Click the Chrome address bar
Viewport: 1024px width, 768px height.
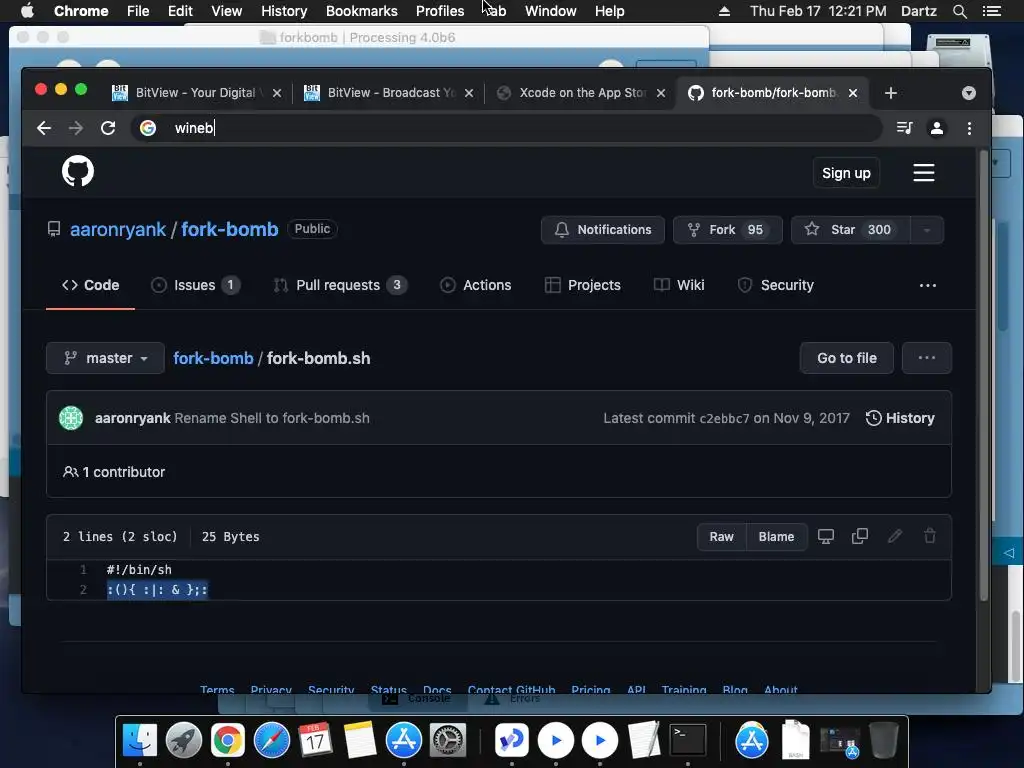506,128
